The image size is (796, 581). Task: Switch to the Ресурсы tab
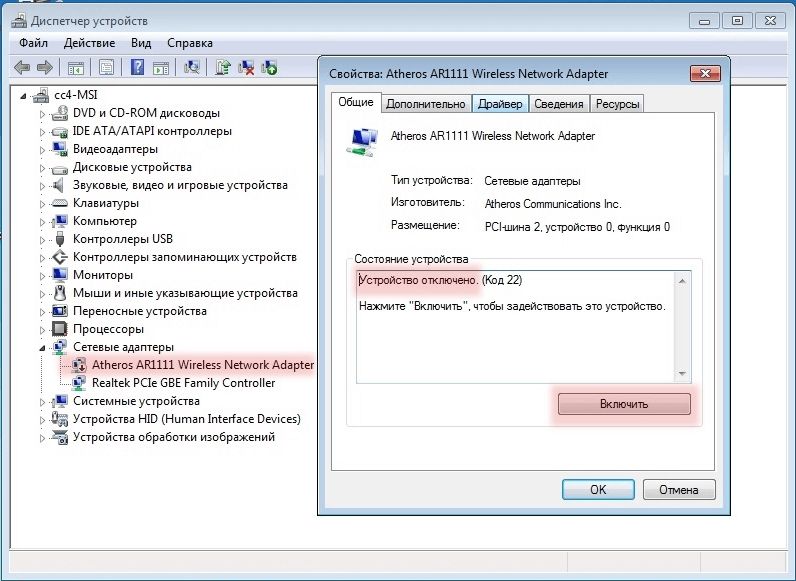pyautogui.click(x=617, y=104)
